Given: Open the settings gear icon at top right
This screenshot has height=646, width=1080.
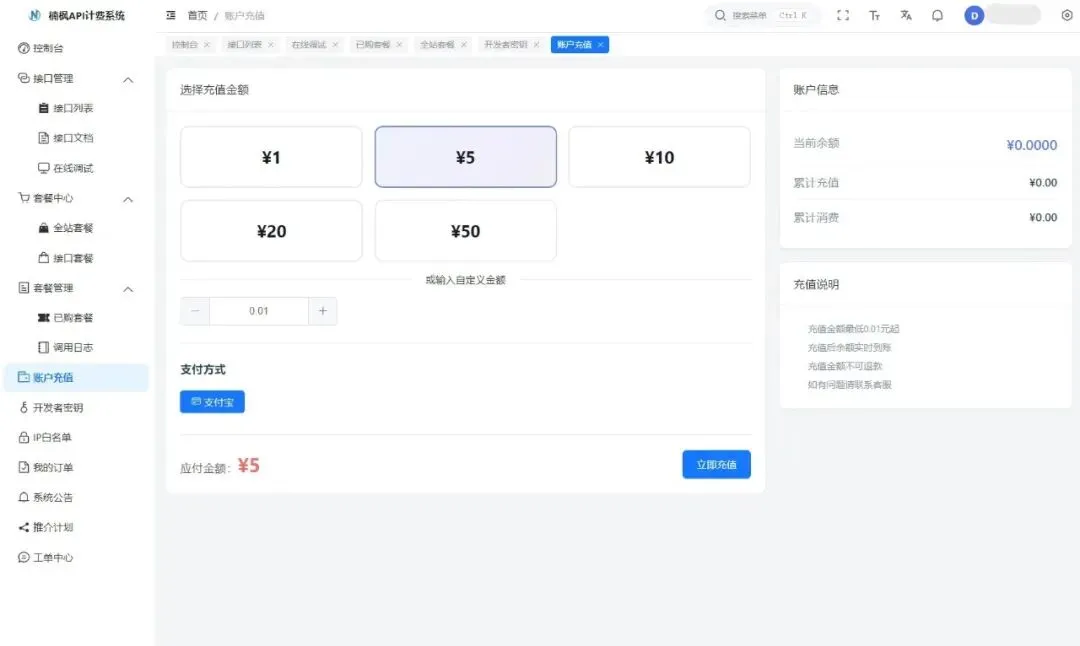Looking at the screenshot, I should 1067,15.
